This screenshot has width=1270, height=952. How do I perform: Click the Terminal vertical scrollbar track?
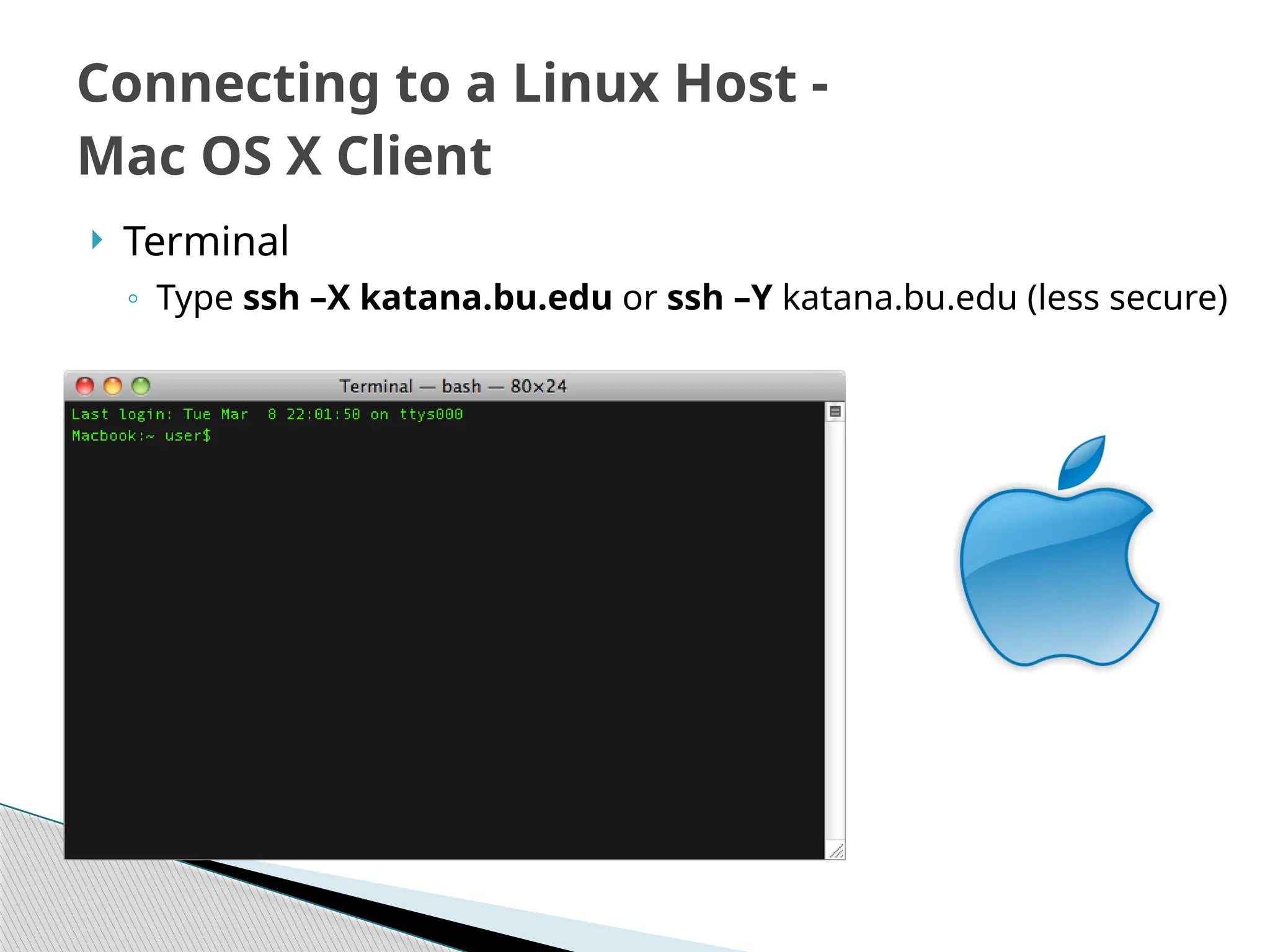pyautogui.click(x=835, y=630)
